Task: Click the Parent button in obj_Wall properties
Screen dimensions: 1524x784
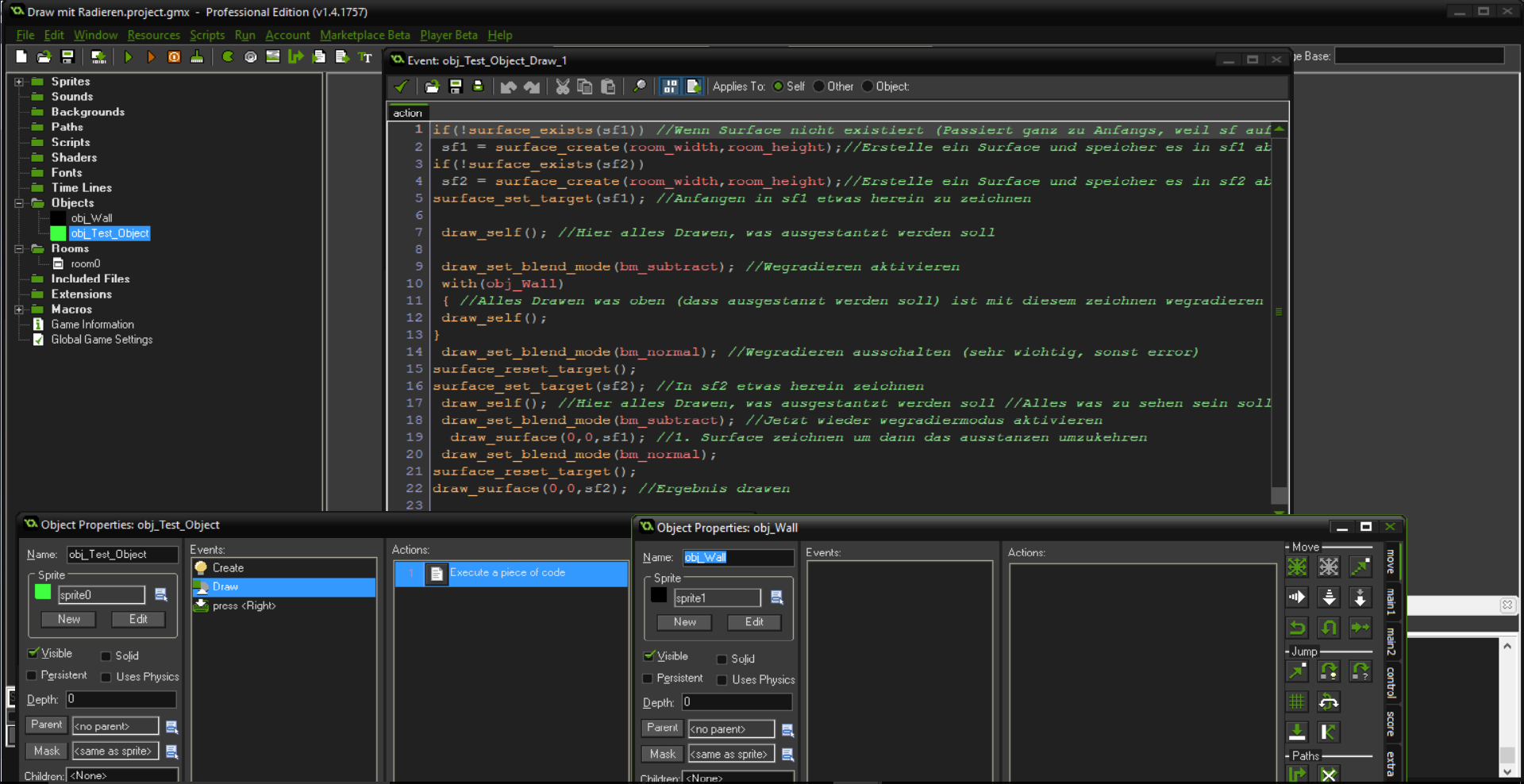Action: point(662,728)
